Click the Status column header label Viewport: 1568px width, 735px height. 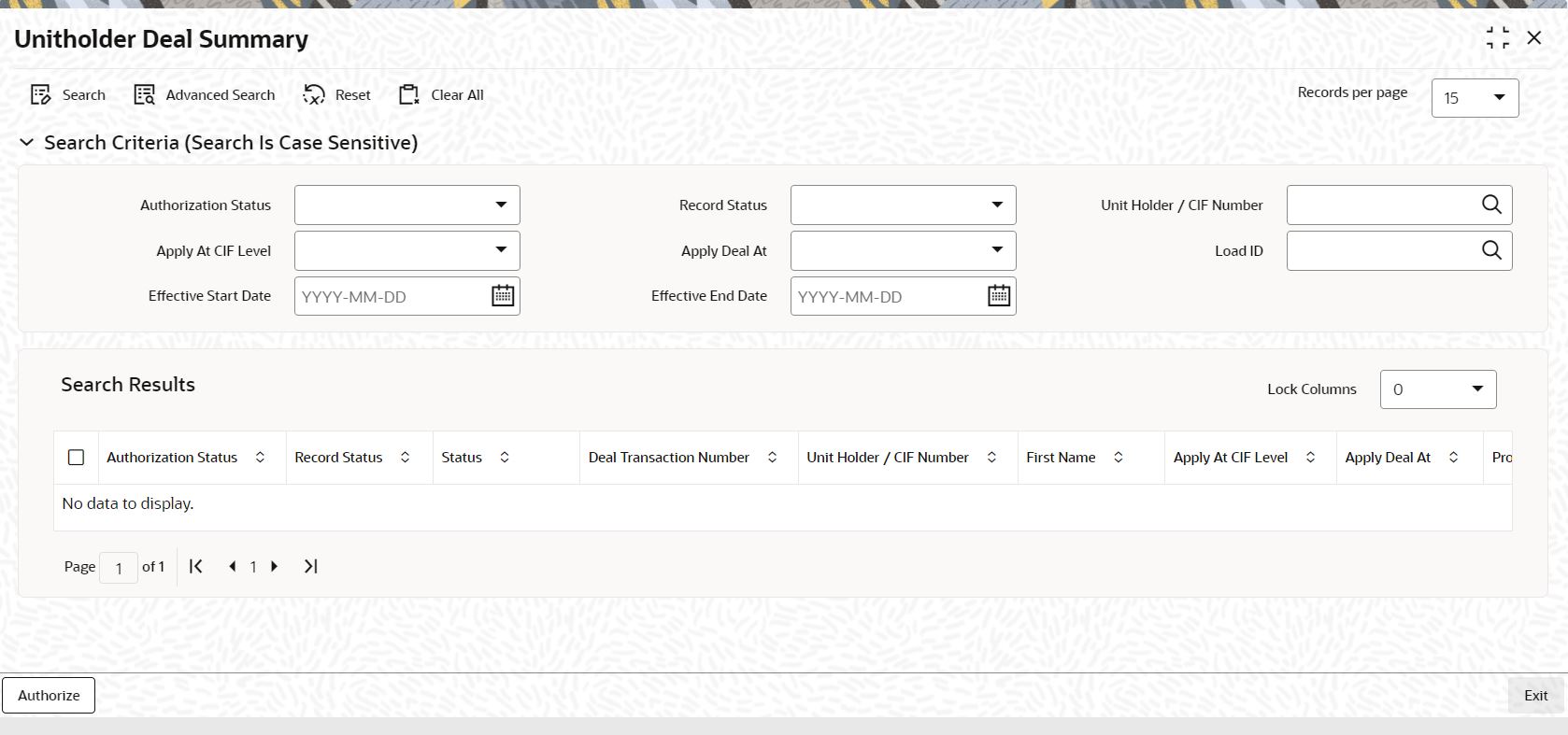click(x=462, y=458)
